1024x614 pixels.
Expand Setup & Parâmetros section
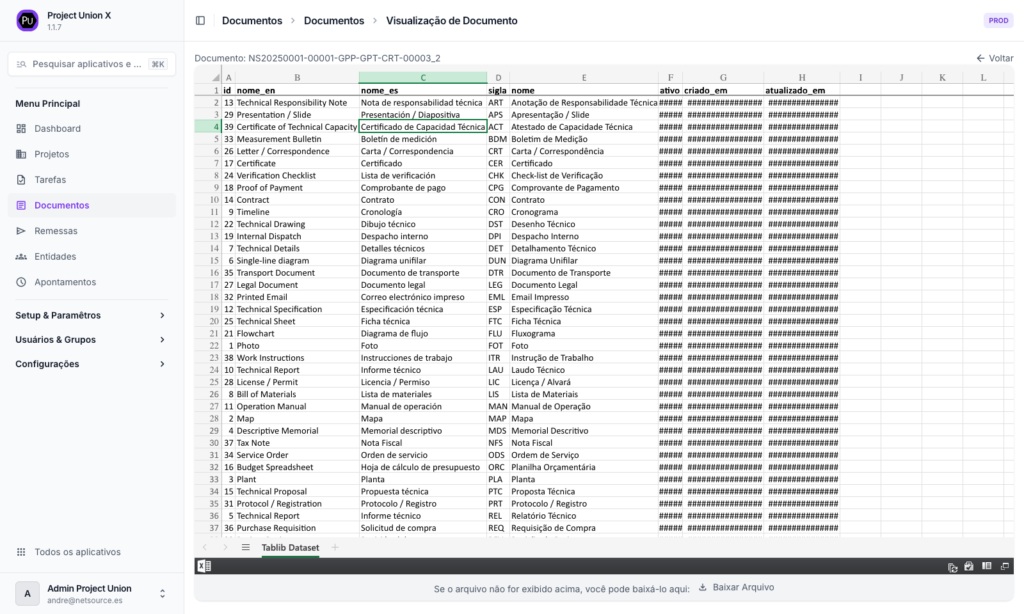[90, 315]
